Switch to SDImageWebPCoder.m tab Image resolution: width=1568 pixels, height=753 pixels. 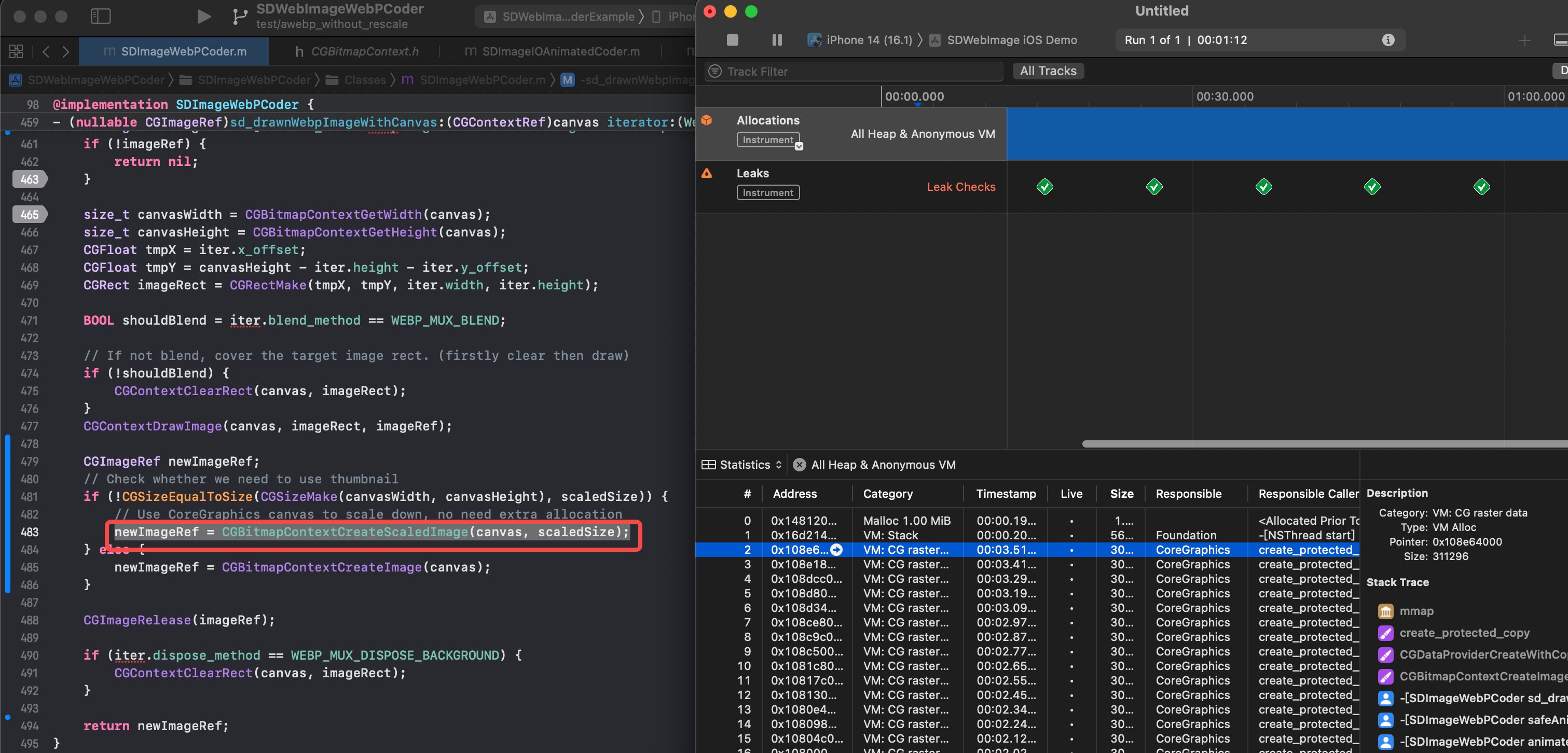(174, 52)
